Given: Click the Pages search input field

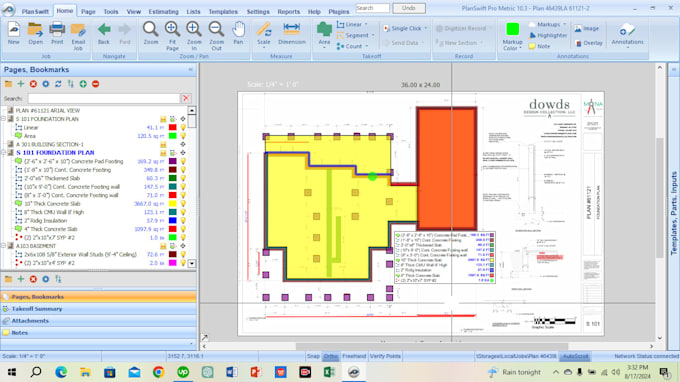Looking at the screenshot, I should (104, 98).
